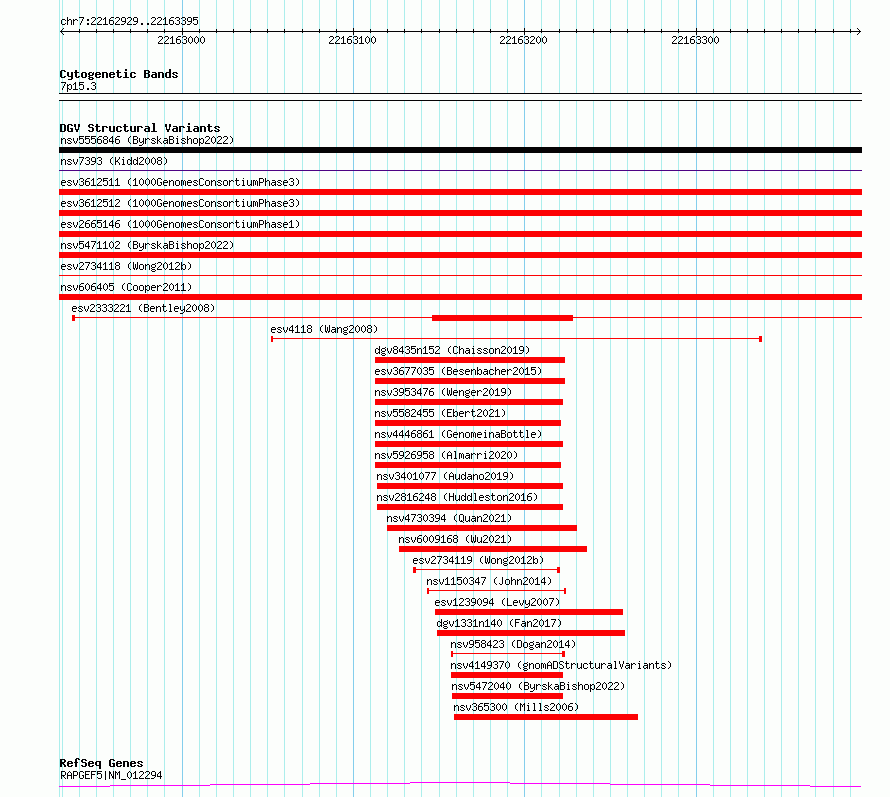Click the 22163100 ruler position label

point(352,40)
